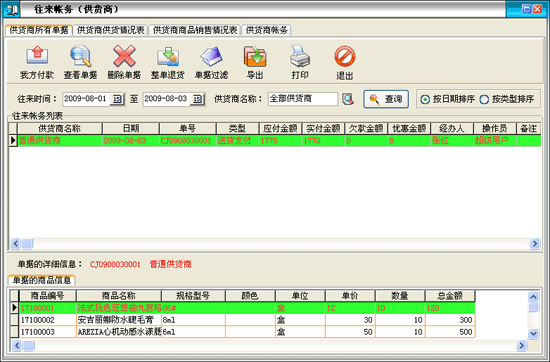Switch to the 供货商供货情况表 tab
Viewport: 550px width, 362px height.
pyautogui.click(x=110, y=30)
